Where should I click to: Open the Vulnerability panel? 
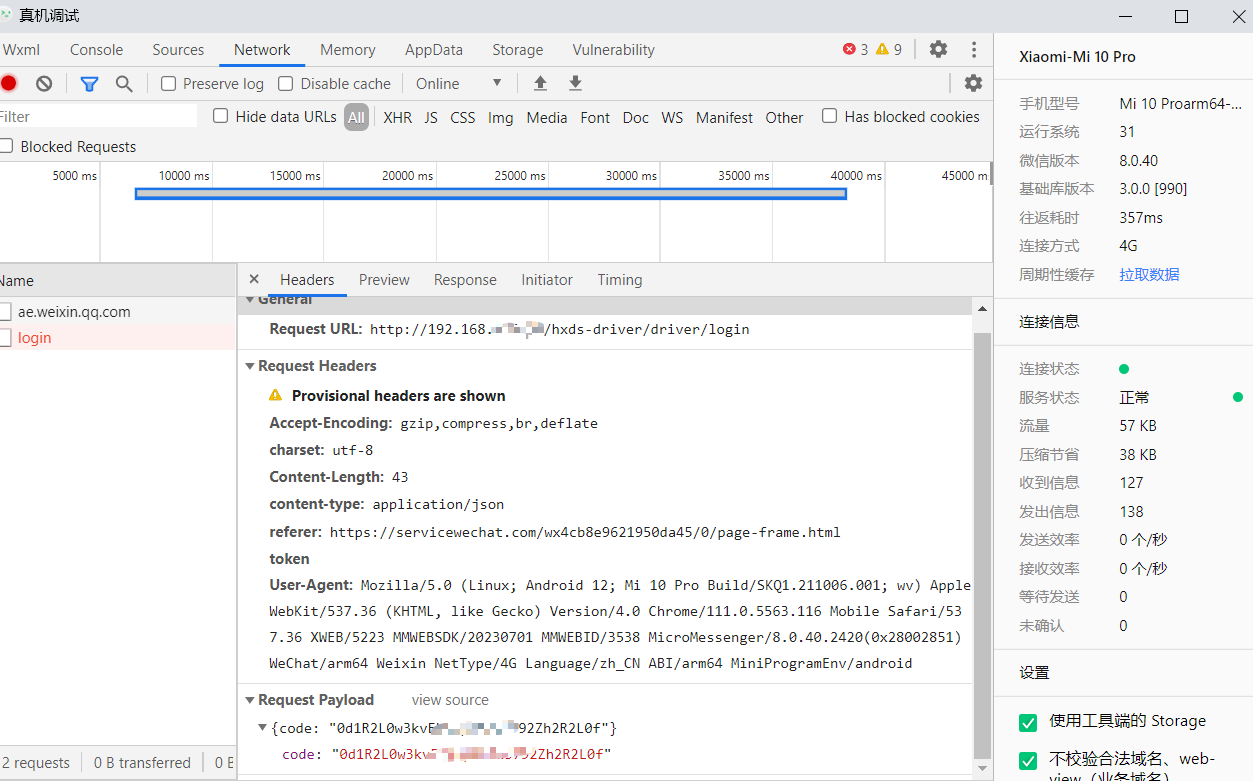click(x=614, y=50)
